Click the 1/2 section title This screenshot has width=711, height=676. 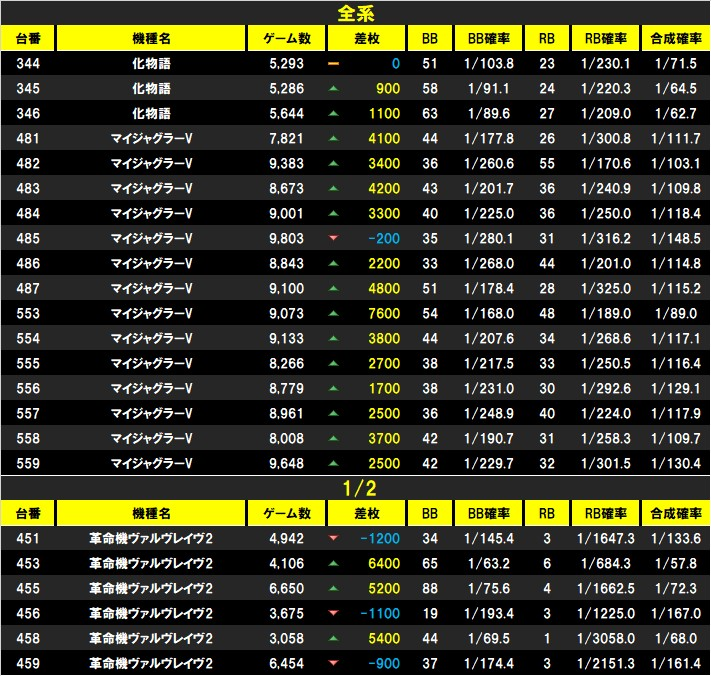[360, 488]
